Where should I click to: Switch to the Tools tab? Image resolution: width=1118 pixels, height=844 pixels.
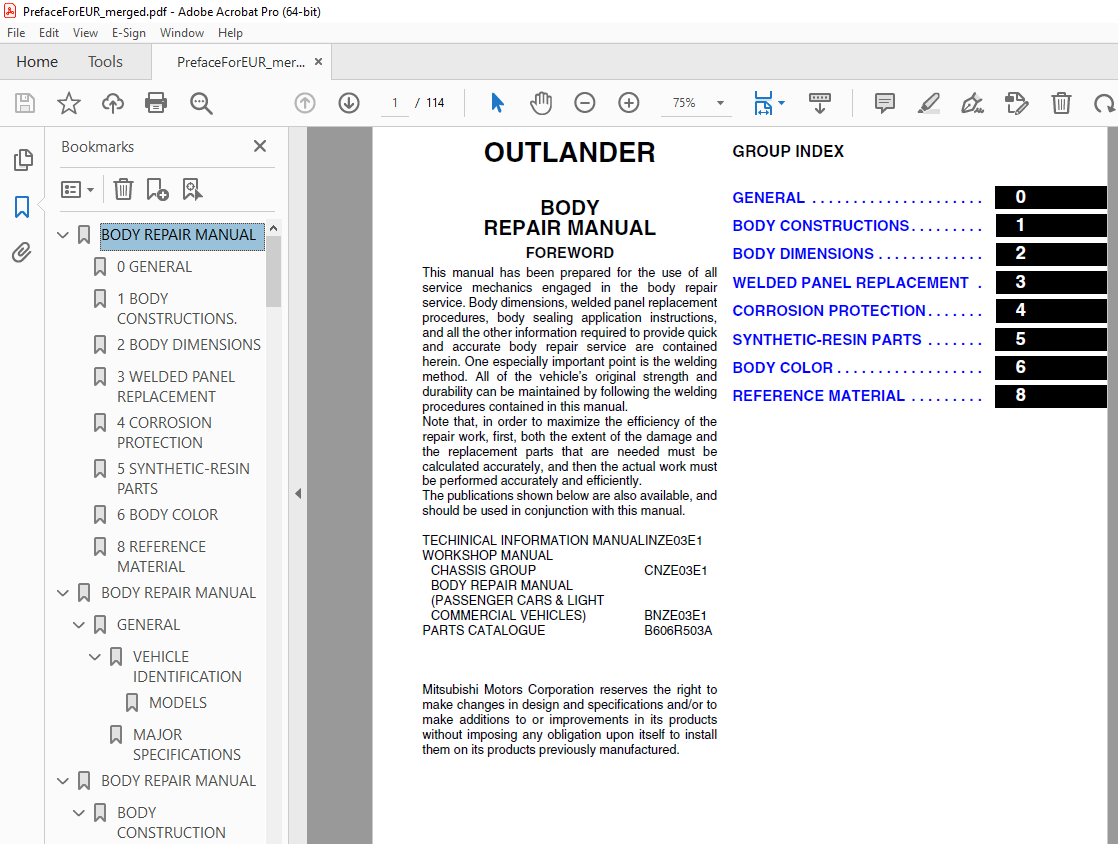(x=105, y=61)
